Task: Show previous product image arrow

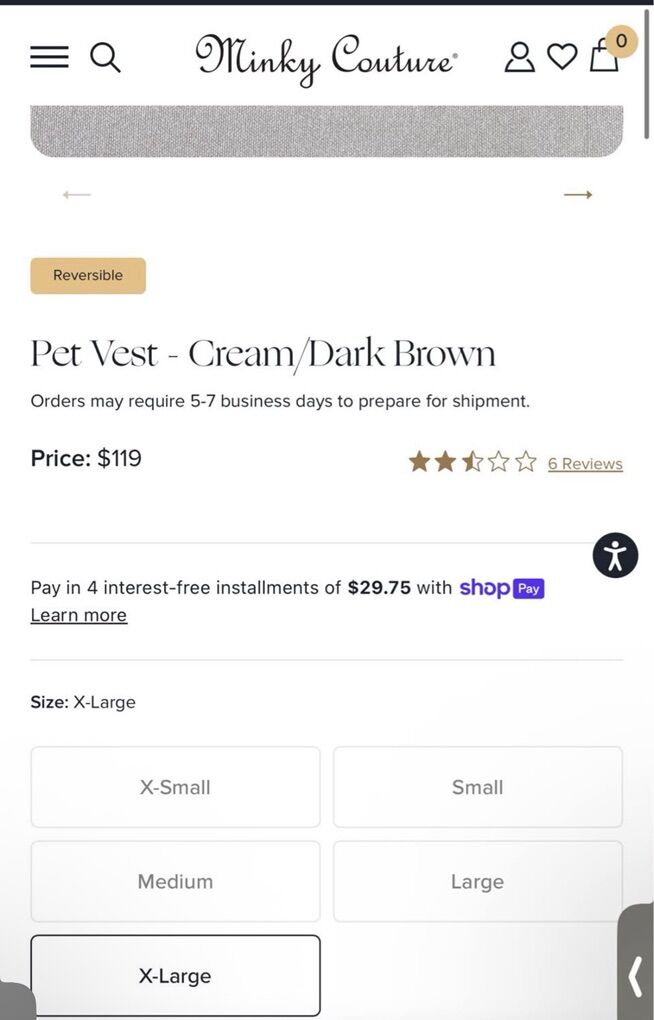Action: [x=77, y=194]
